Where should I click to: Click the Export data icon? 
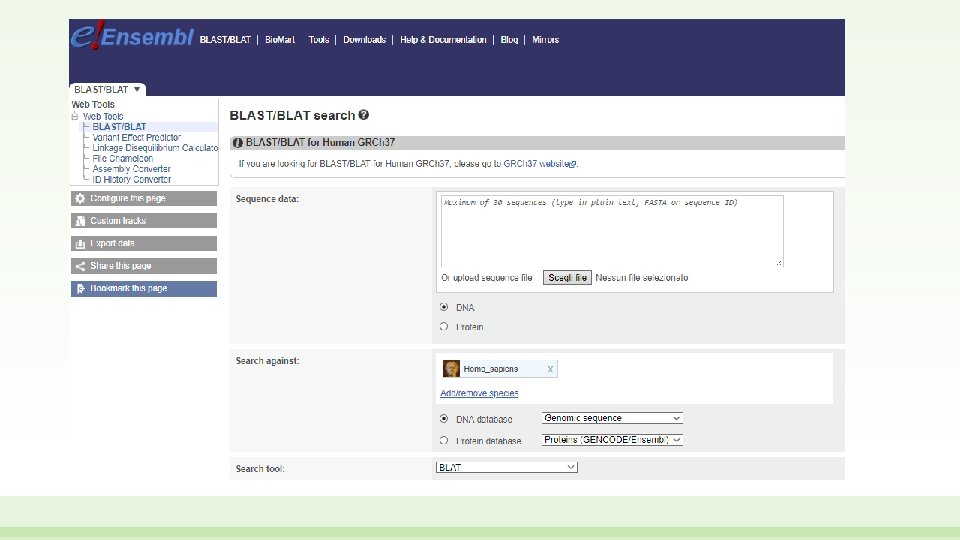coord(80,244)
